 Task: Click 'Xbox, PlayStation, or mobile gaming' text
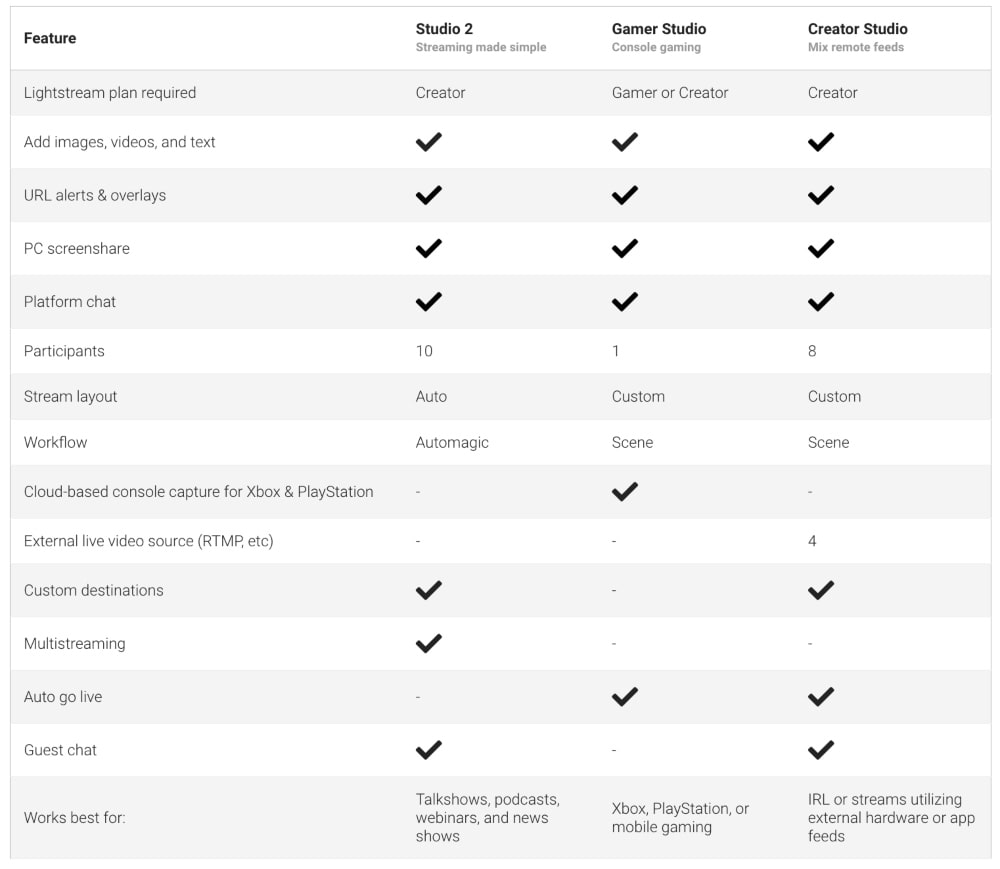pos(679,817)
